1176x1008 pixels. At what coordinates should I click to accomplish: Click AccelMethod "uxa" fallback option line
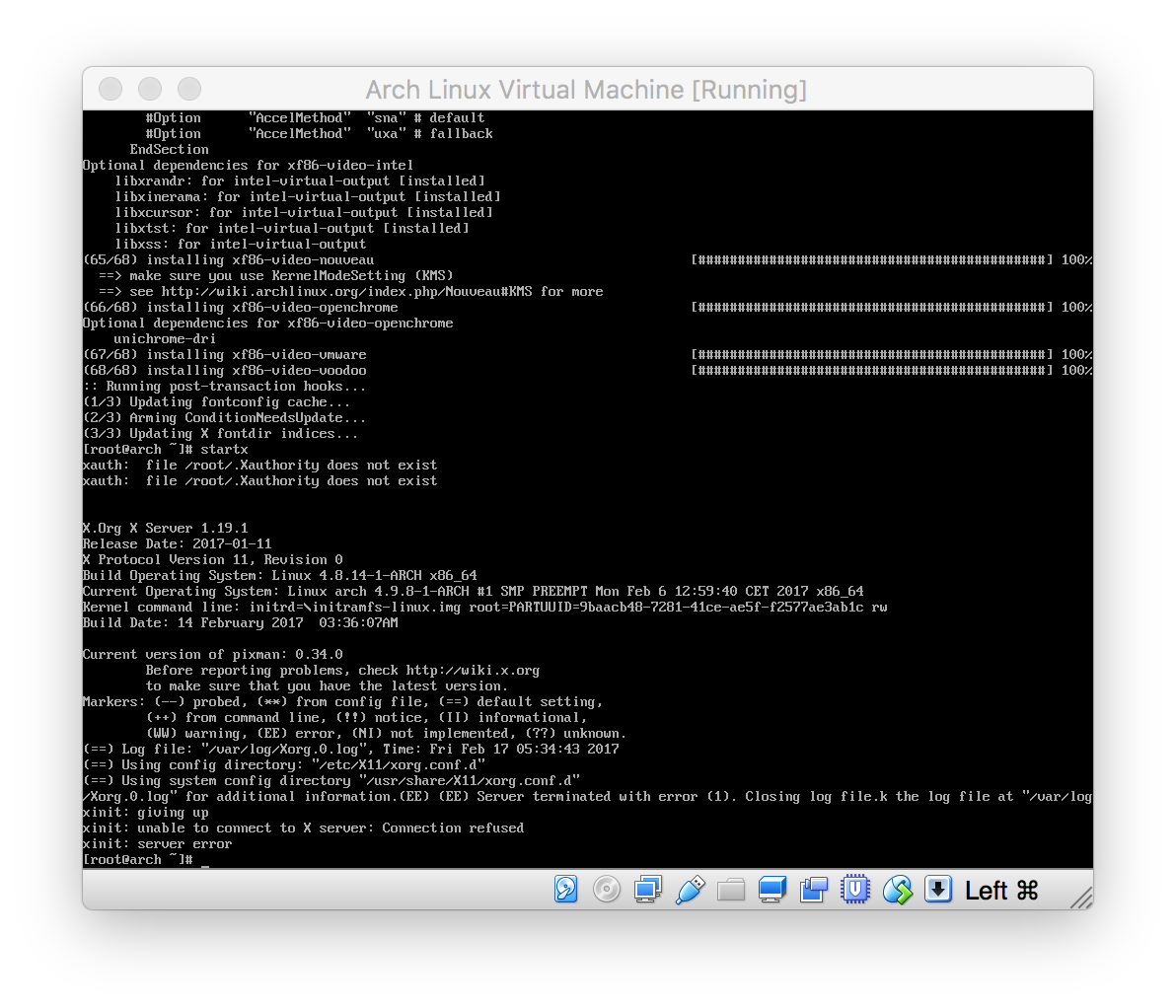tap(319, 134)
